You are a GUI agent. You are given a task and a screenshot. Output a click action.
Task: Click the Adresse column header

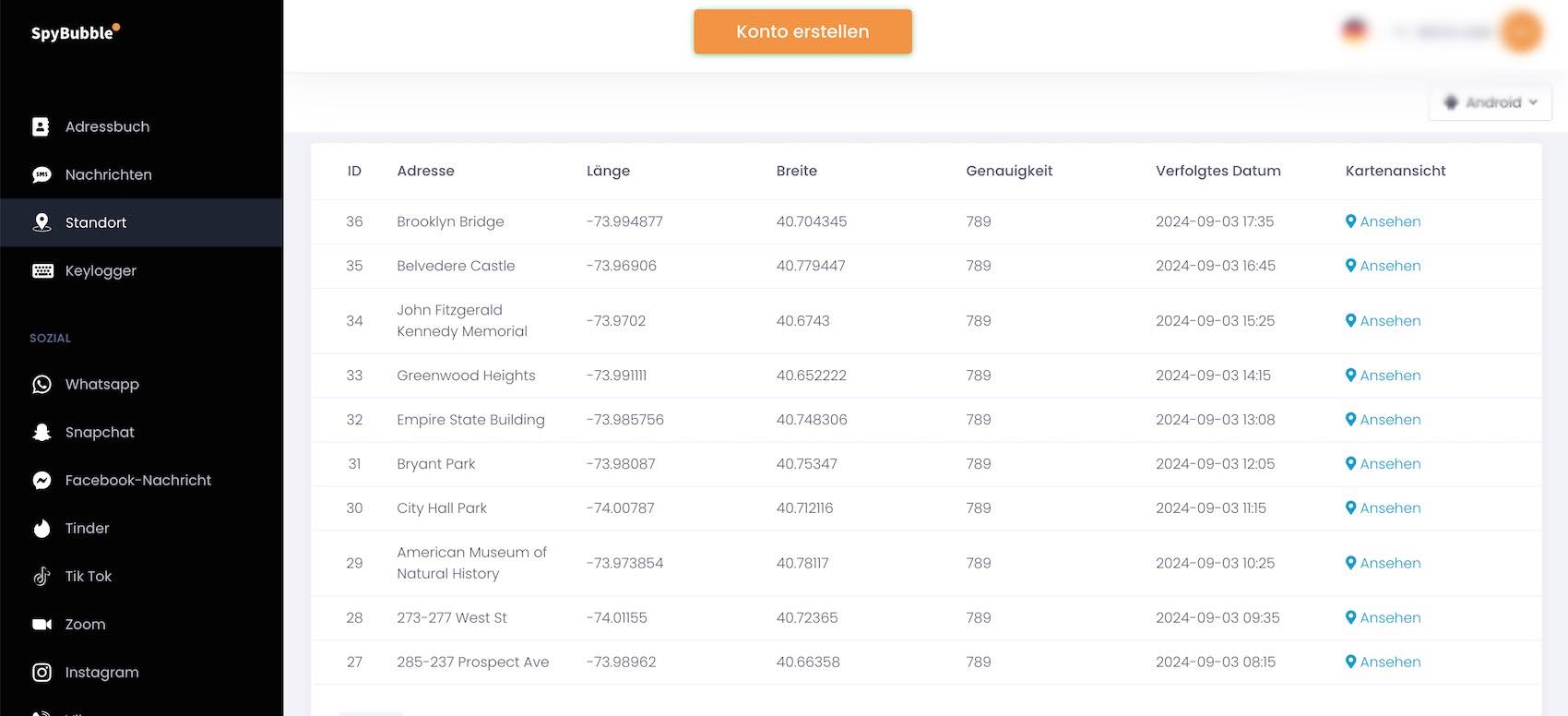point(425,171)
